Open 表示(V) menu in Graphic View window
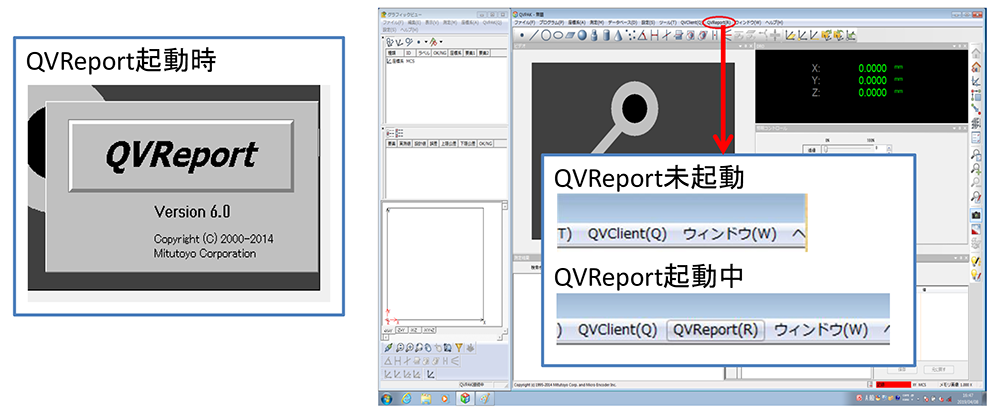This screenshot has height=416, width=1000. 432,22
